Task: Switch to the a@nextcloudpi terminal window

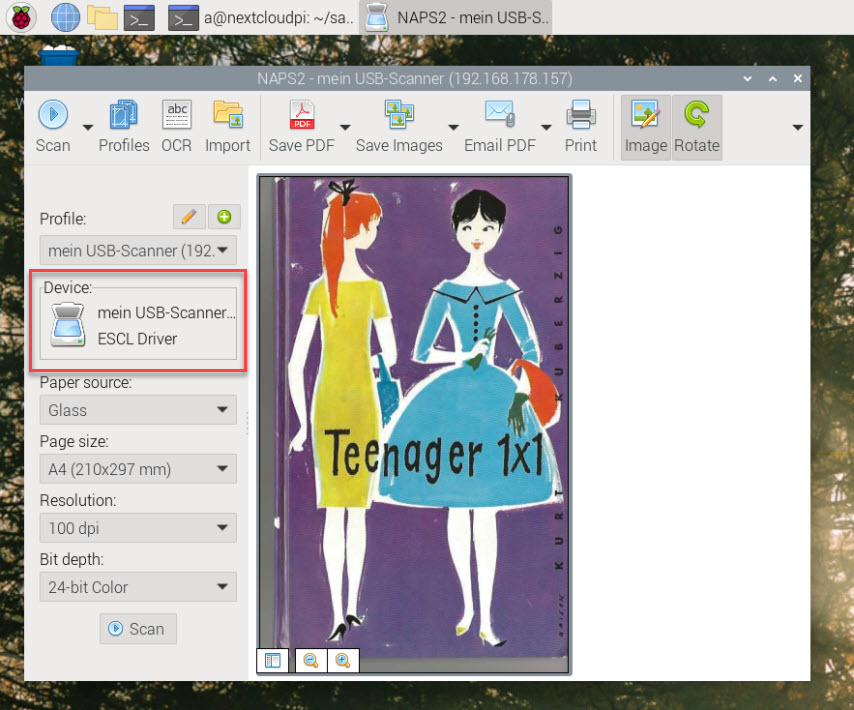Action: pyautogui.click(x=261, y=17)
